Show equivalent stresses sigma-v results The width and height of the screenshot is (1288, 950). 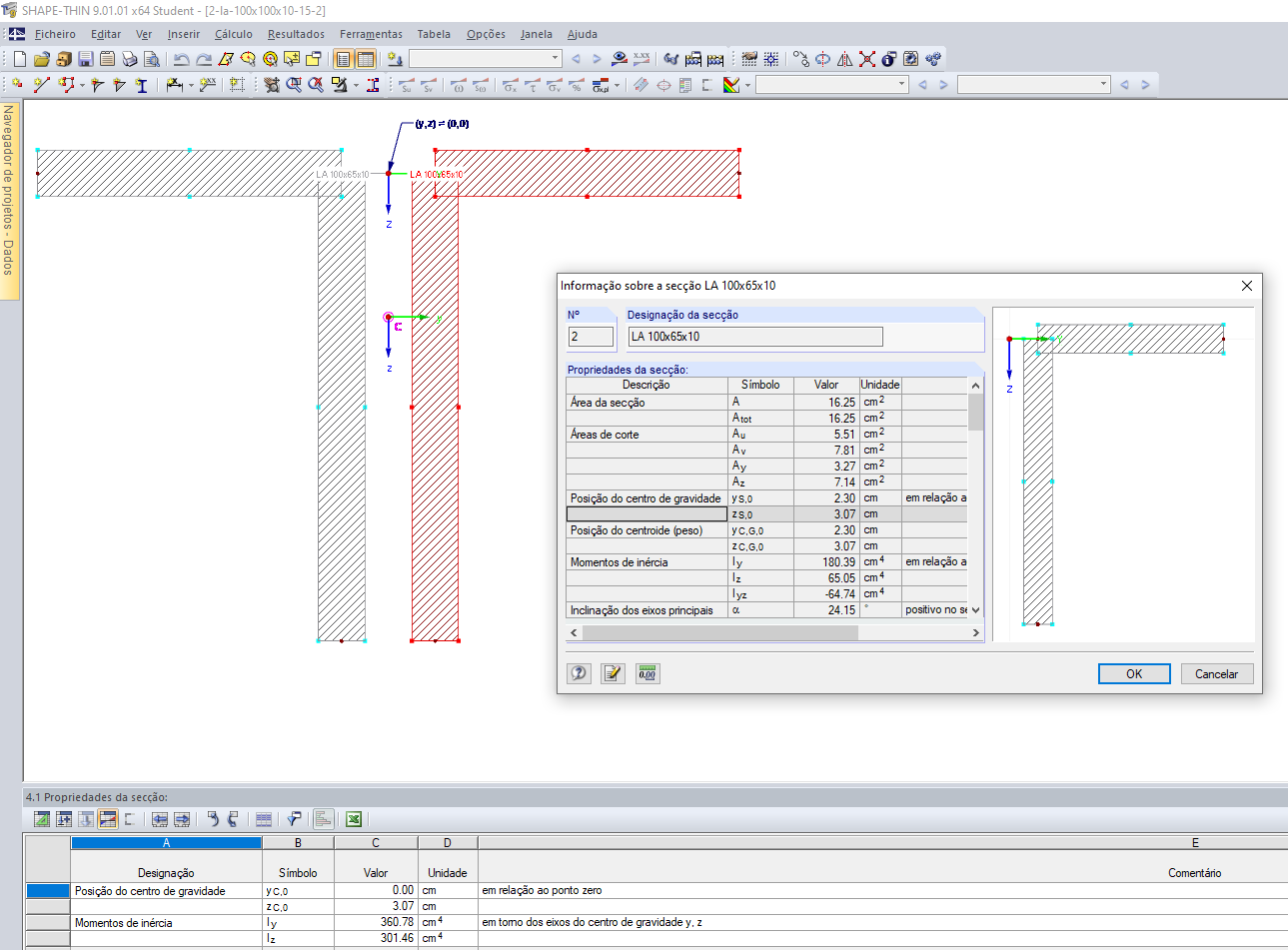(x=554, y=85)
